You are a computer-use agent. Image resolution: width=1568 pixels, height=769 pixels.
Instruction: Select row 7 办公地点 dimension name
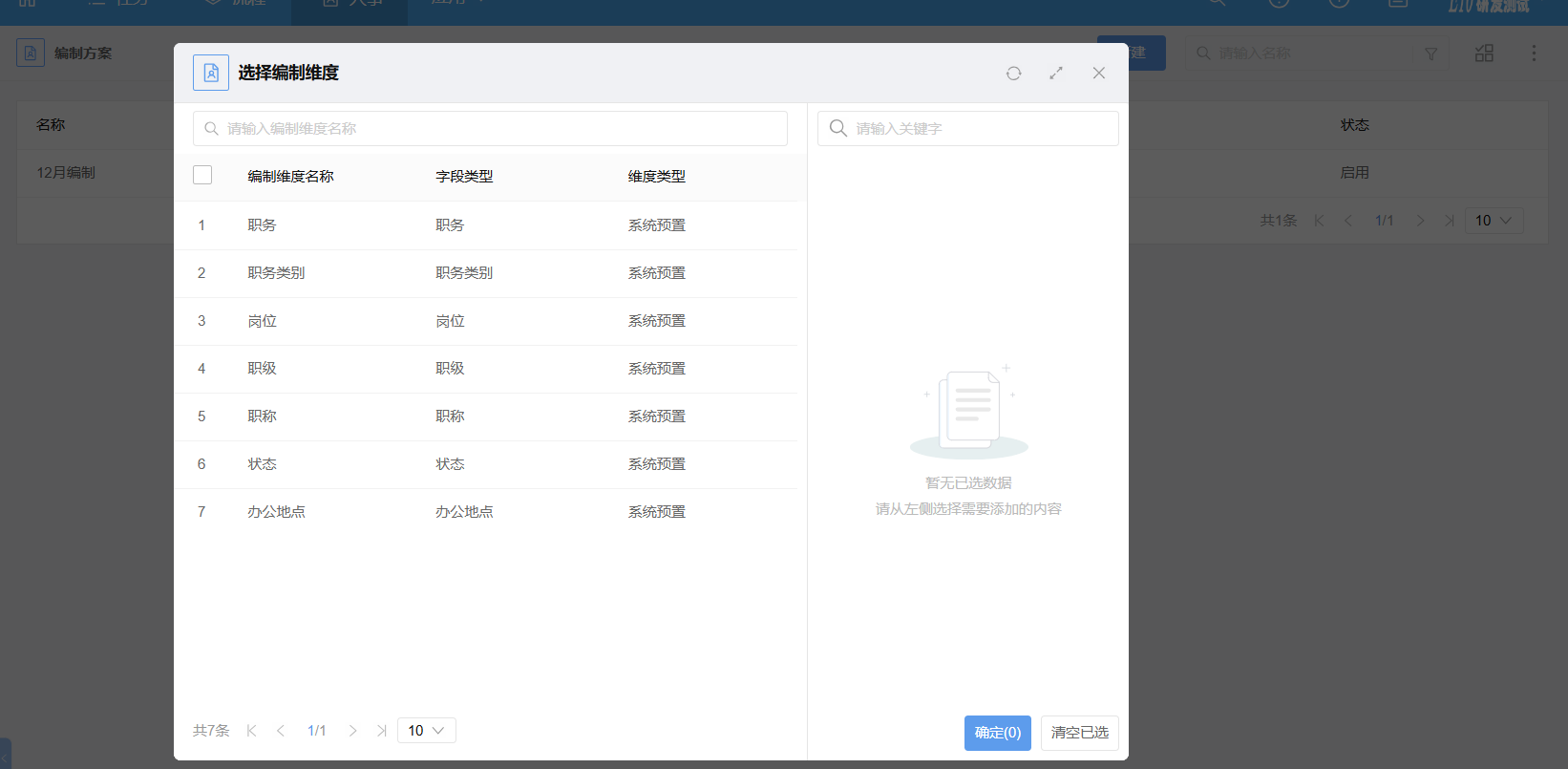(x=276, y=512)
